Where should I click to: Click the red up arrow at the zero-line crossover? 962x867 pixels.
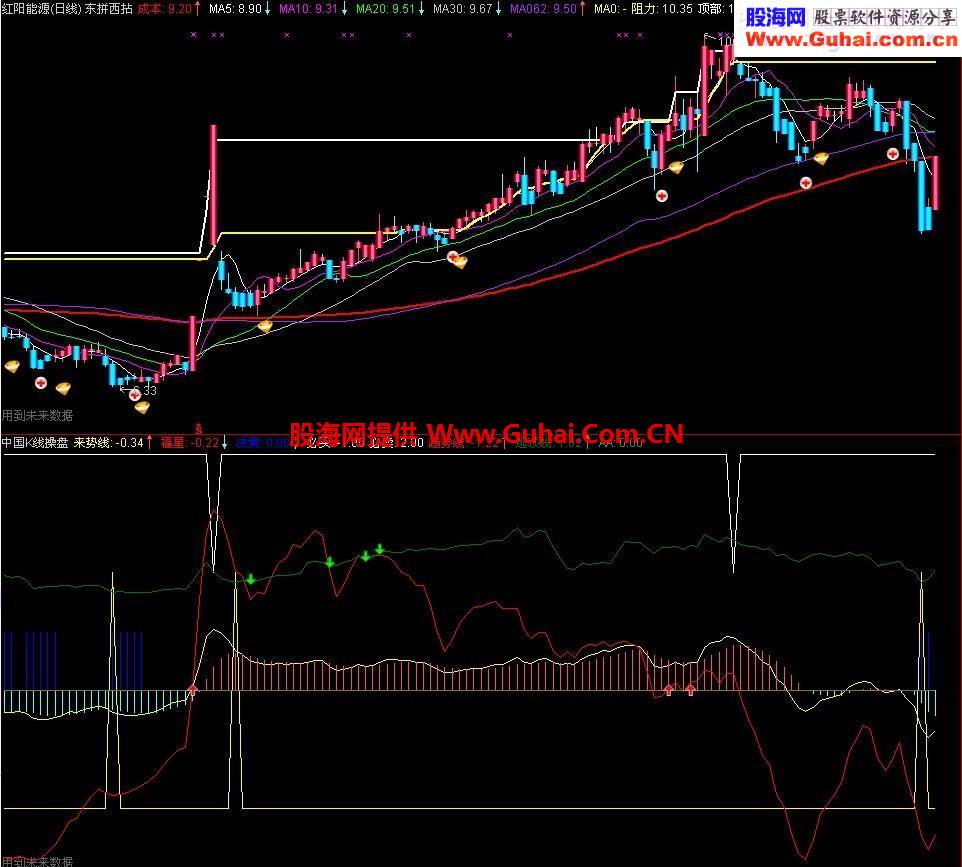pos(193,691)
